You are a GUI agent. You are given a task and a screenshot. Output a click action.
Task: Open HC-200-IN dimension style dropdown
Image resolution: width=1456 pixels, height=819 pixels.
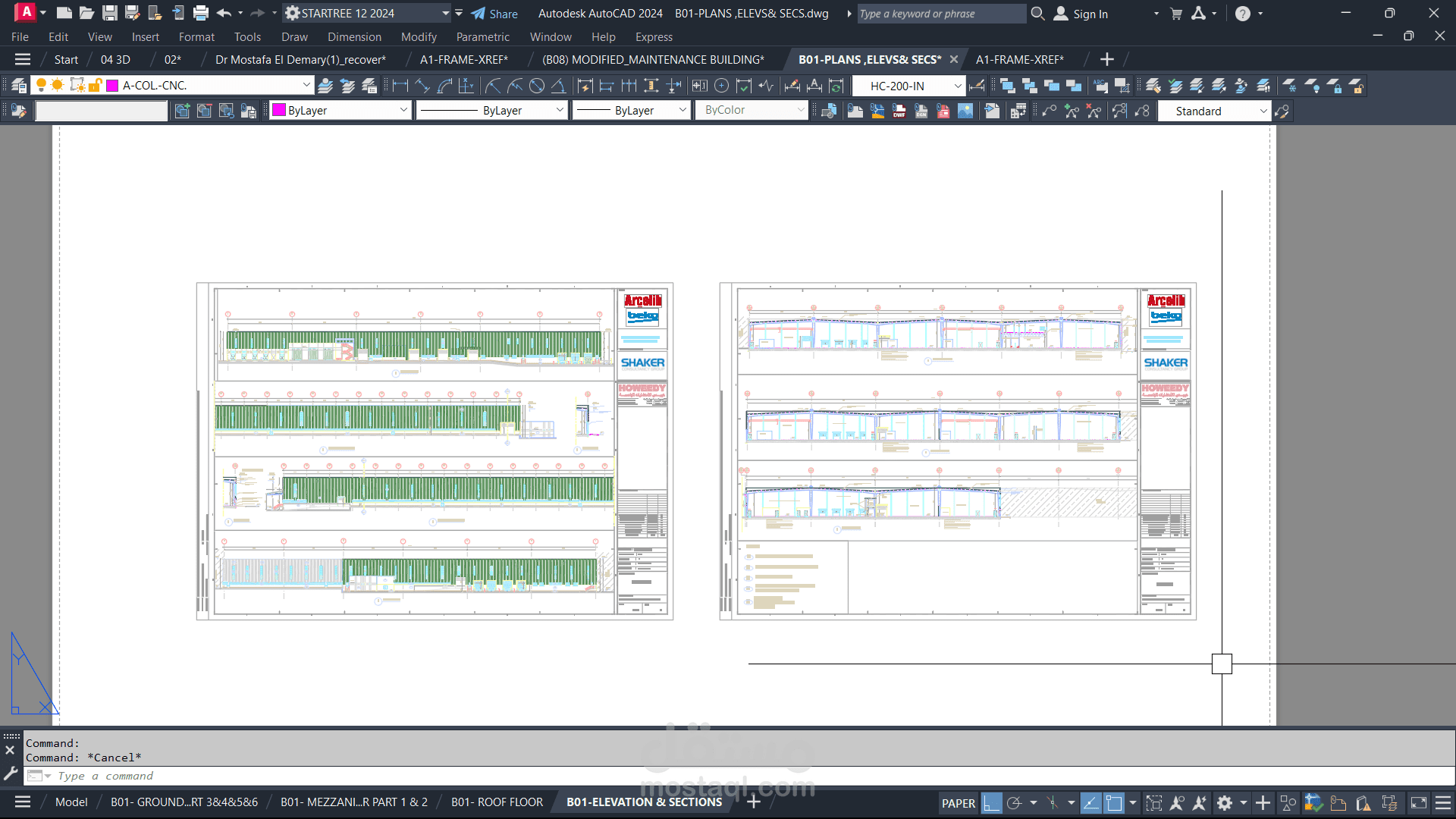pyautogui.click(x=958, y=86)
